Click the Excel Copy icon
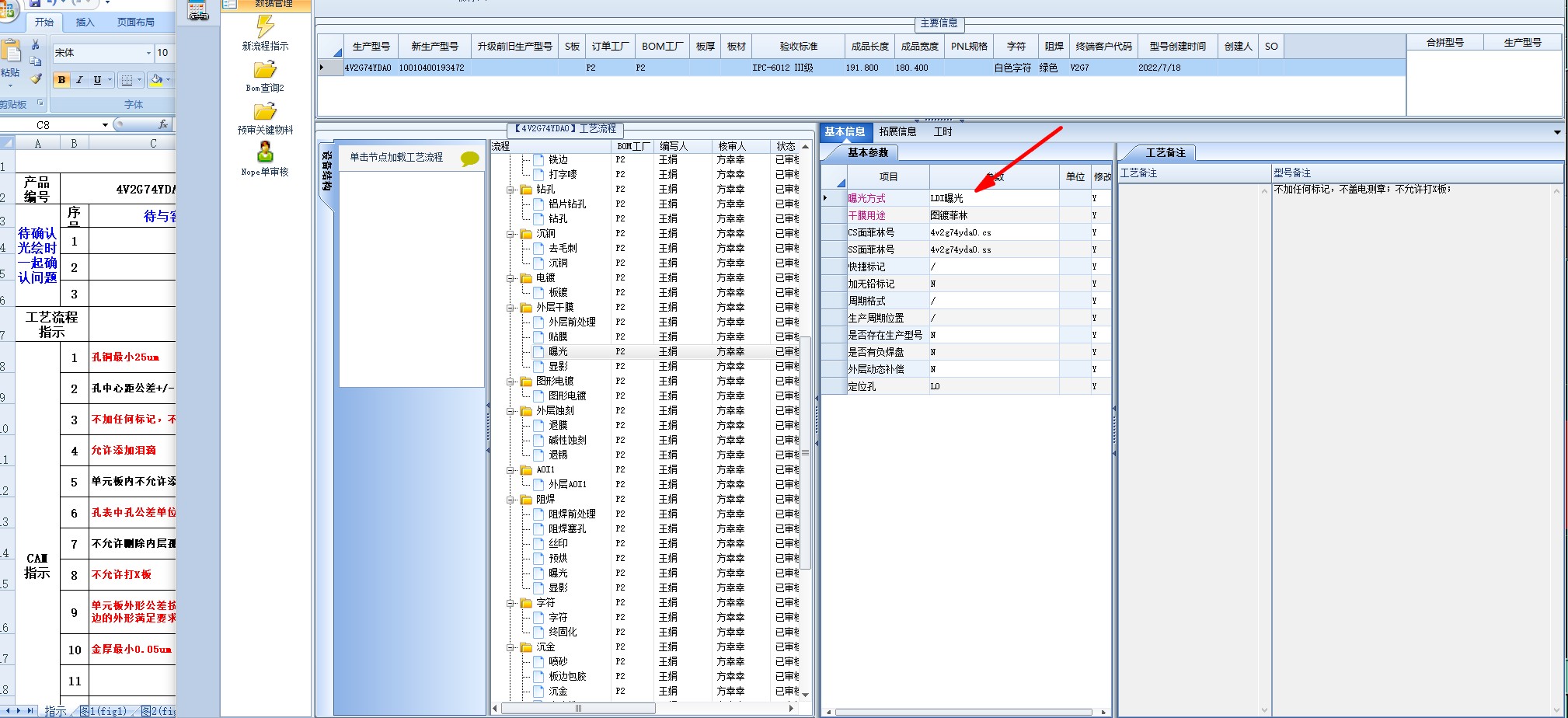The image size is (1568, 718). click(x=35, y=61)
